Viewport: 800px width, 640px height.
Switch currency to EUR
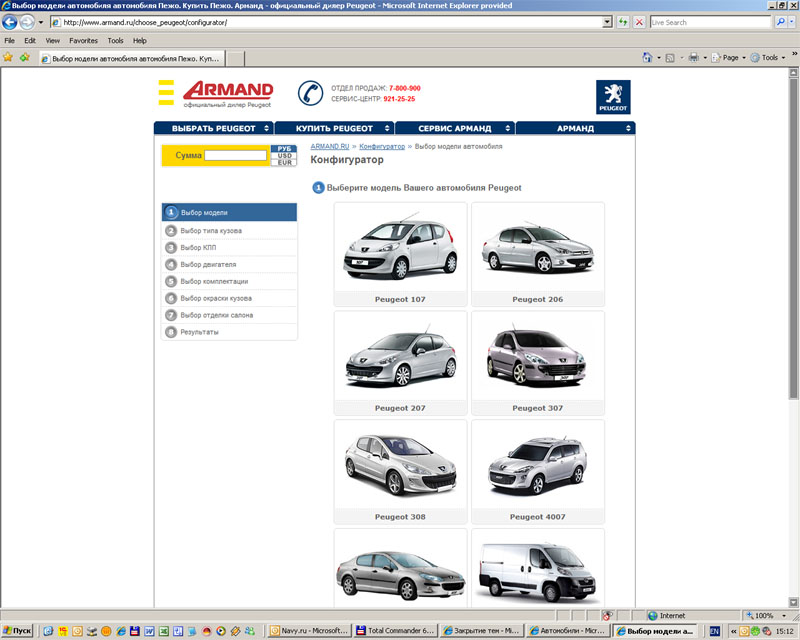[284, 162]
